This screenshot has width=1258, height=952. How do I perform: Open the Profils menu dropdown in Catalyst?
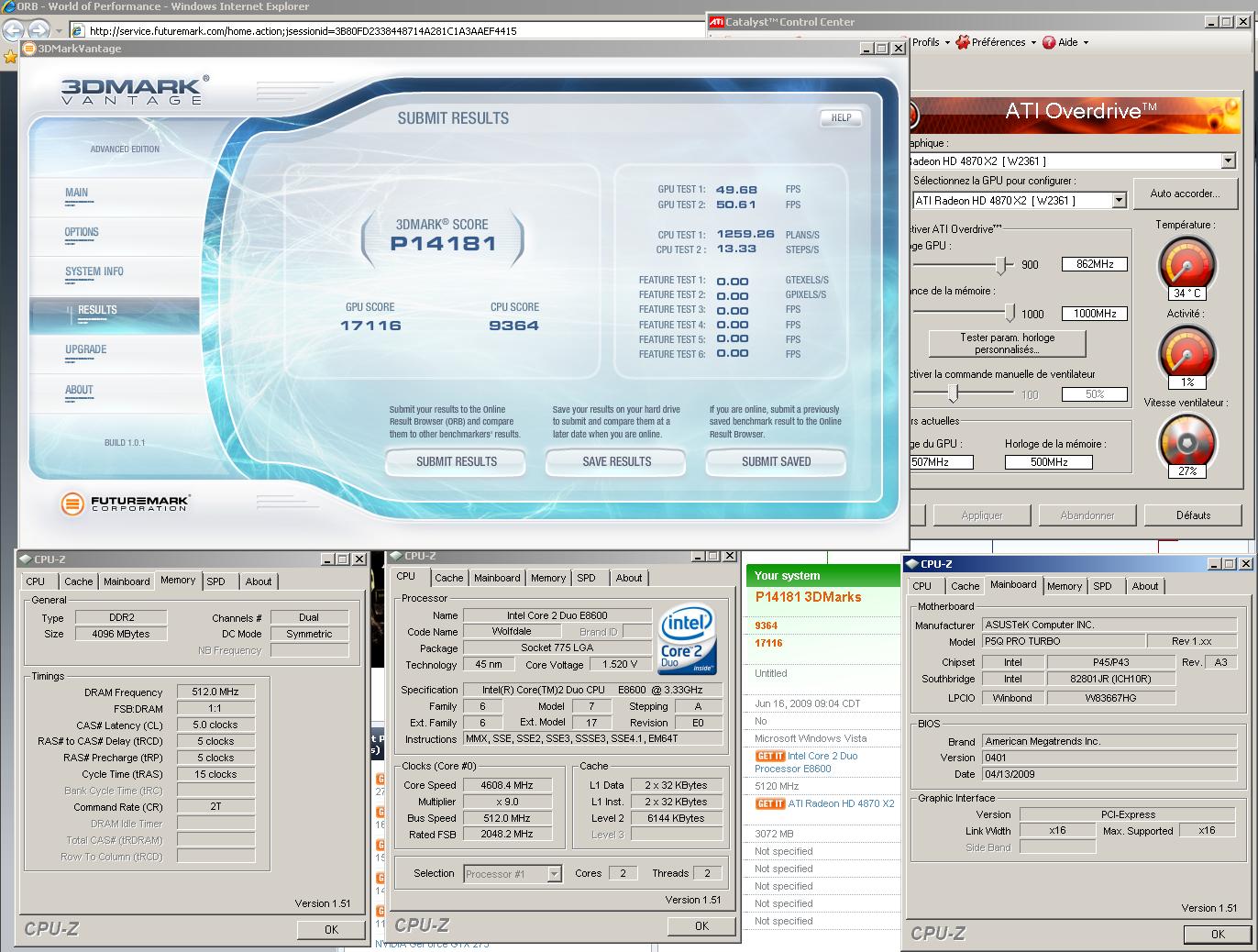pos(930,42)
